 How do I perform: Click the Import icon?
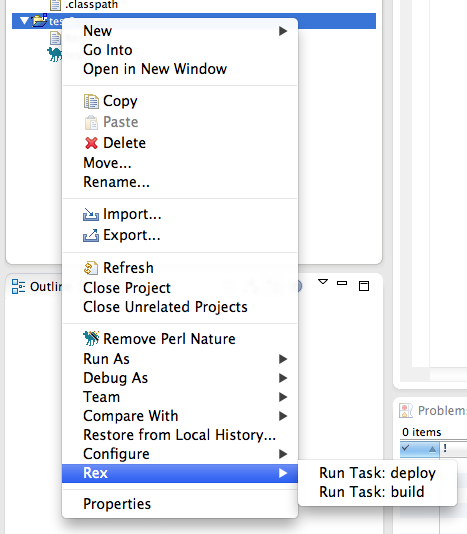(91, 215)
